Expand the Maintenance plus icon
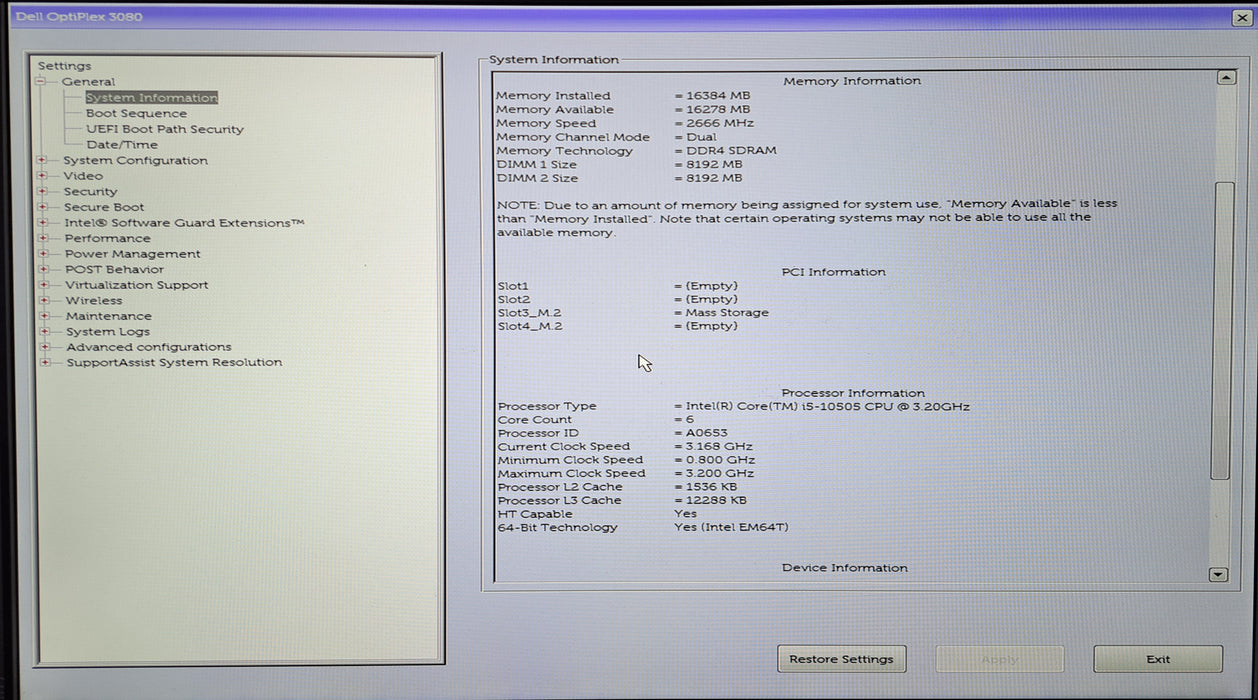The width and height of the screenshot is (1258, 700). [x=43, y=316]
